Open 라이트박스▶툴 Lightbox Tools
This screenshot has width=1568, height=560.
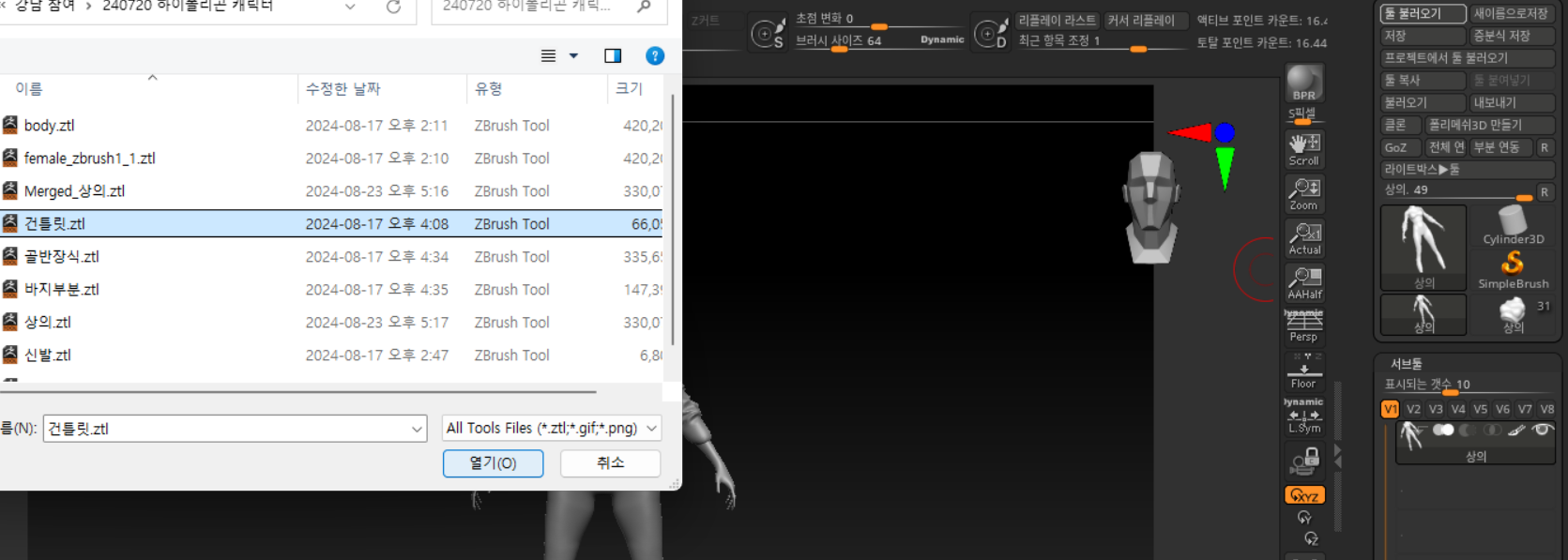coord(1467,170)
